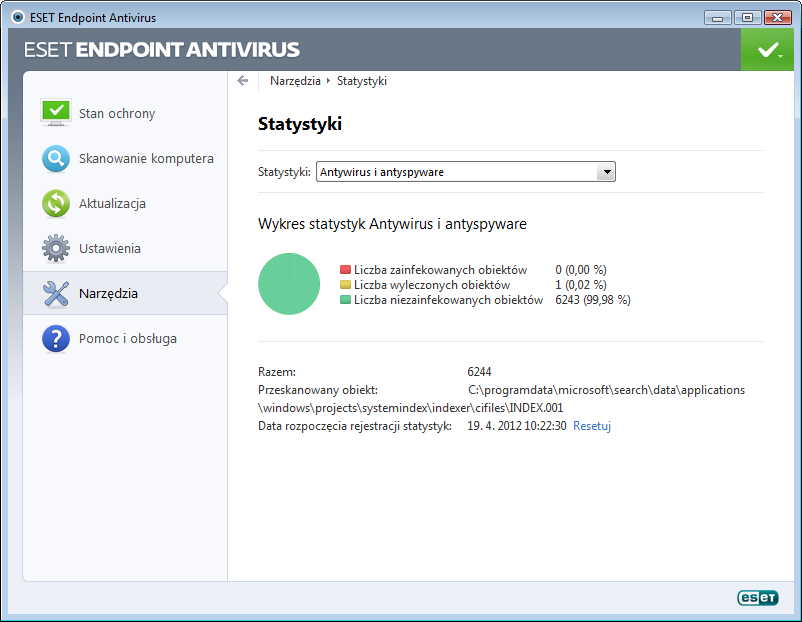Click the Stan ochrony monitor icon

click(56, 113)
